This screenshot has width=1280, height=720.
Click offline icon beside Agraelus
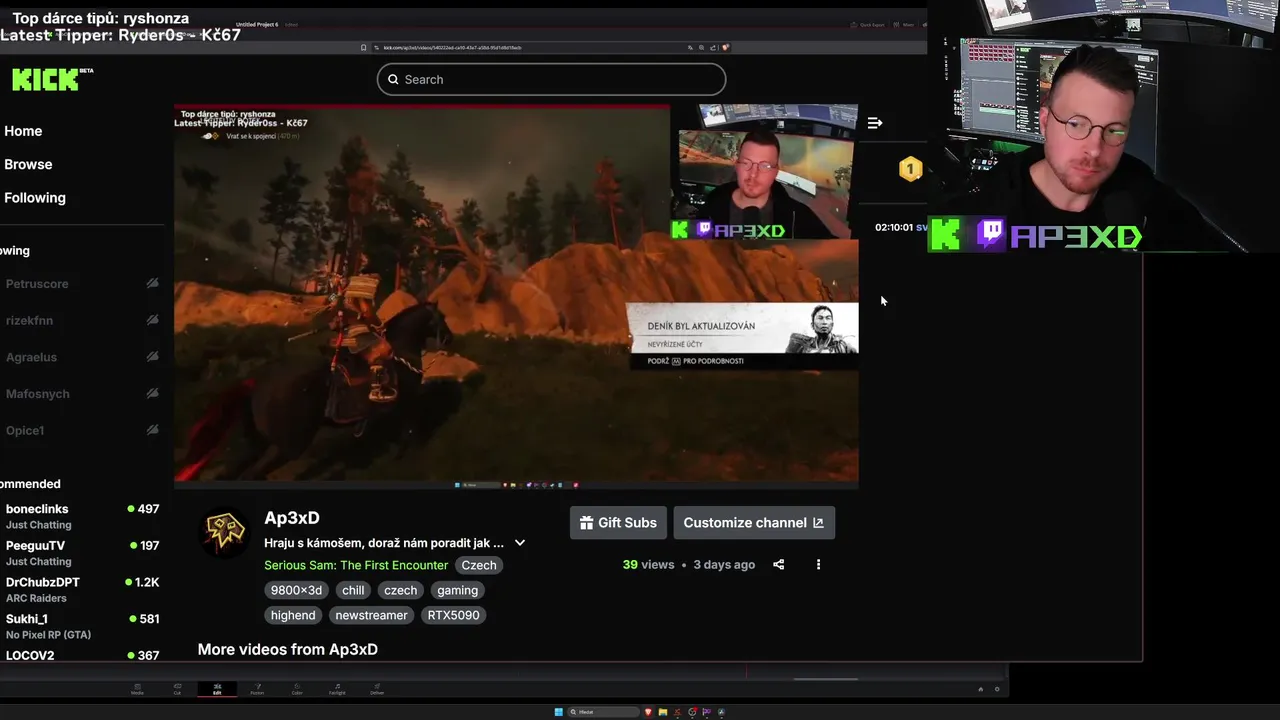click(x=152, y=356)
